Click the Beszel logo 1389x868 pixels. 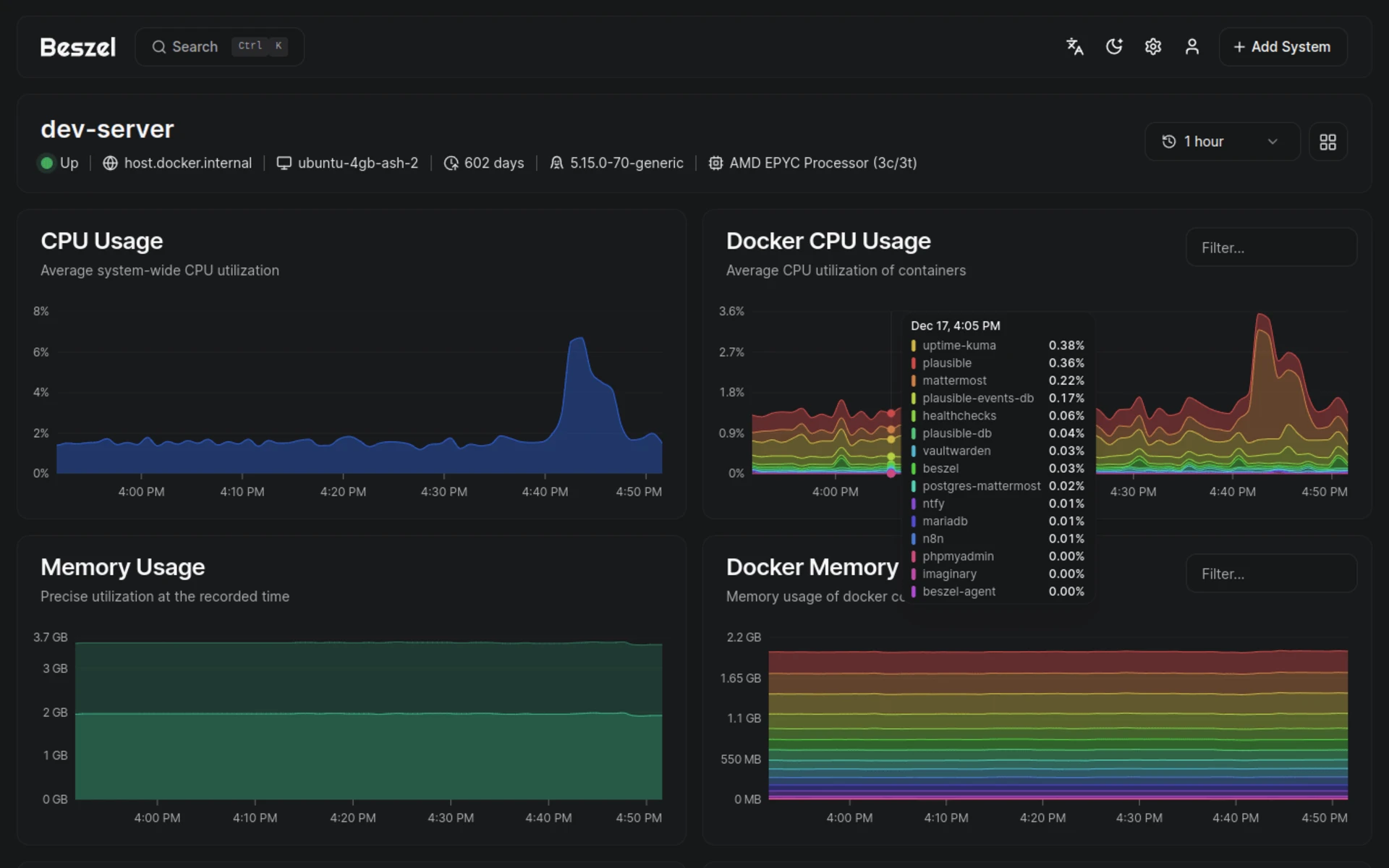[78, 48]
